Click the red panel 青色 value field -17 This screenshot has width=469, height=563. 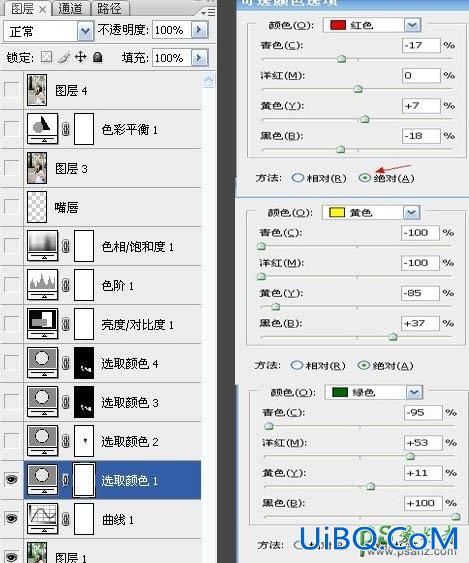[421, 45]
